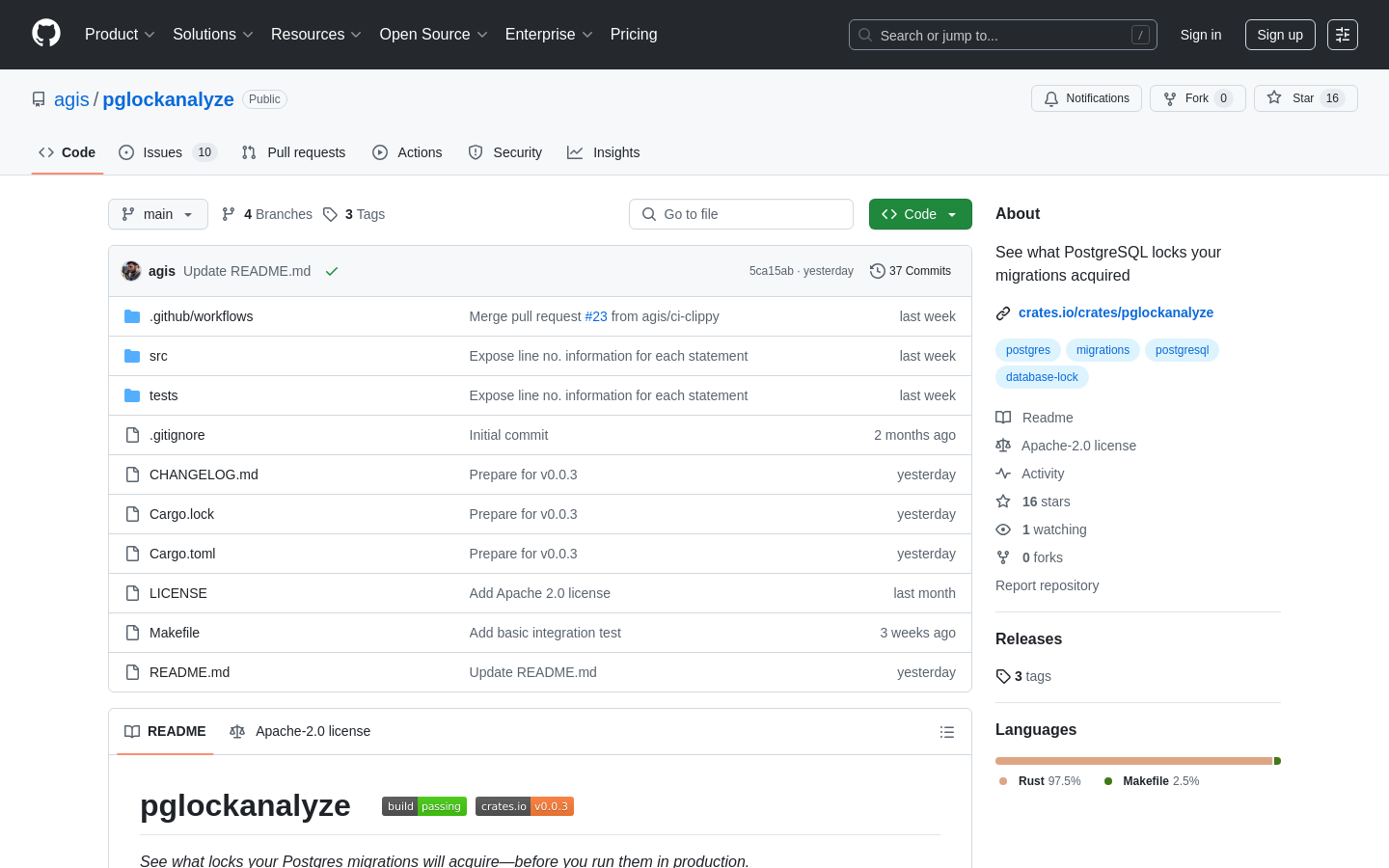This screenshot has height=868, width=1389.
Task: Open the tests folder
Action: point(163,395)
